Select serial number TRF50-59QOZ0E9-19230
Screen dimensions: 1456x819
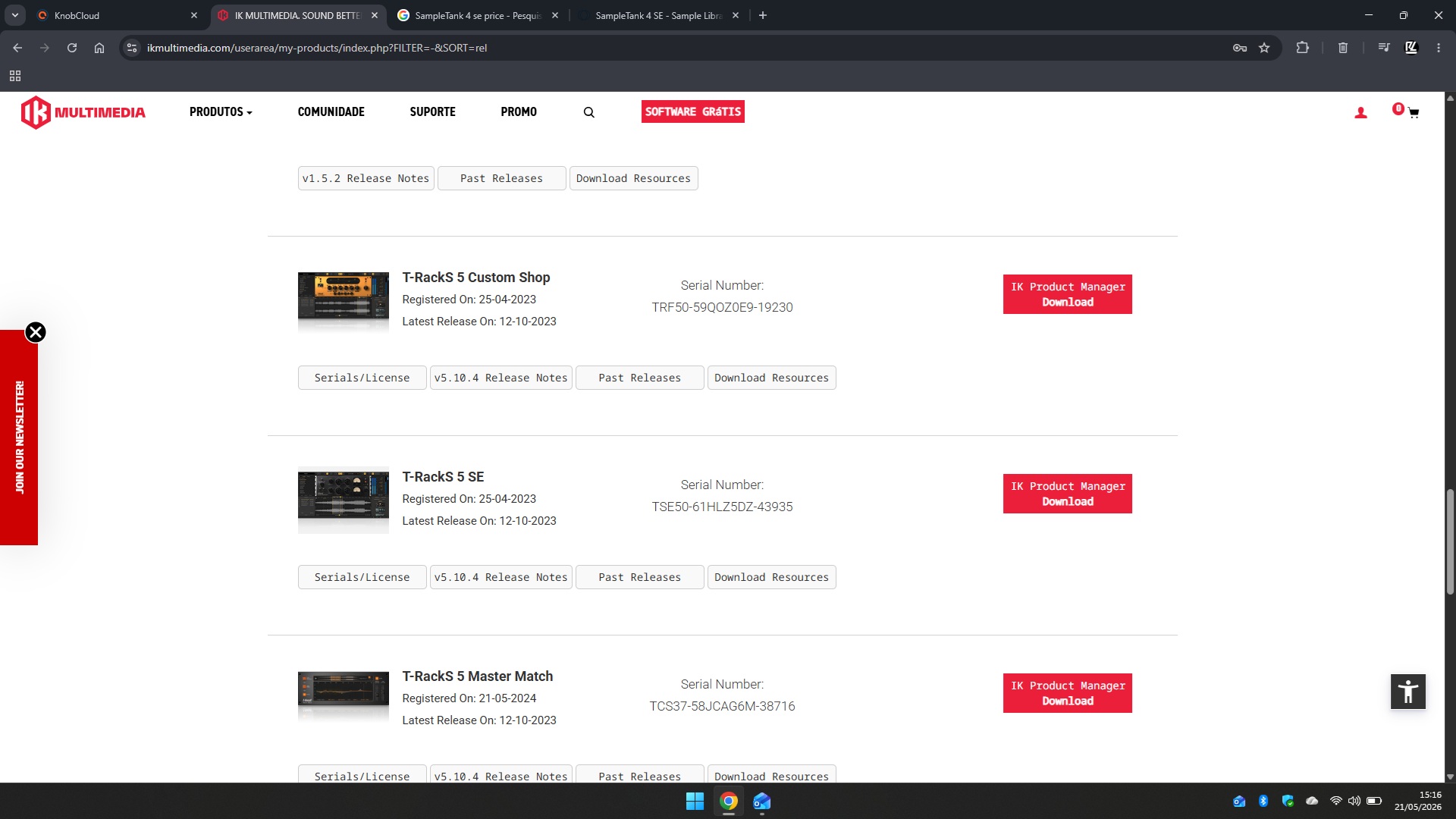tap(722, 307)
